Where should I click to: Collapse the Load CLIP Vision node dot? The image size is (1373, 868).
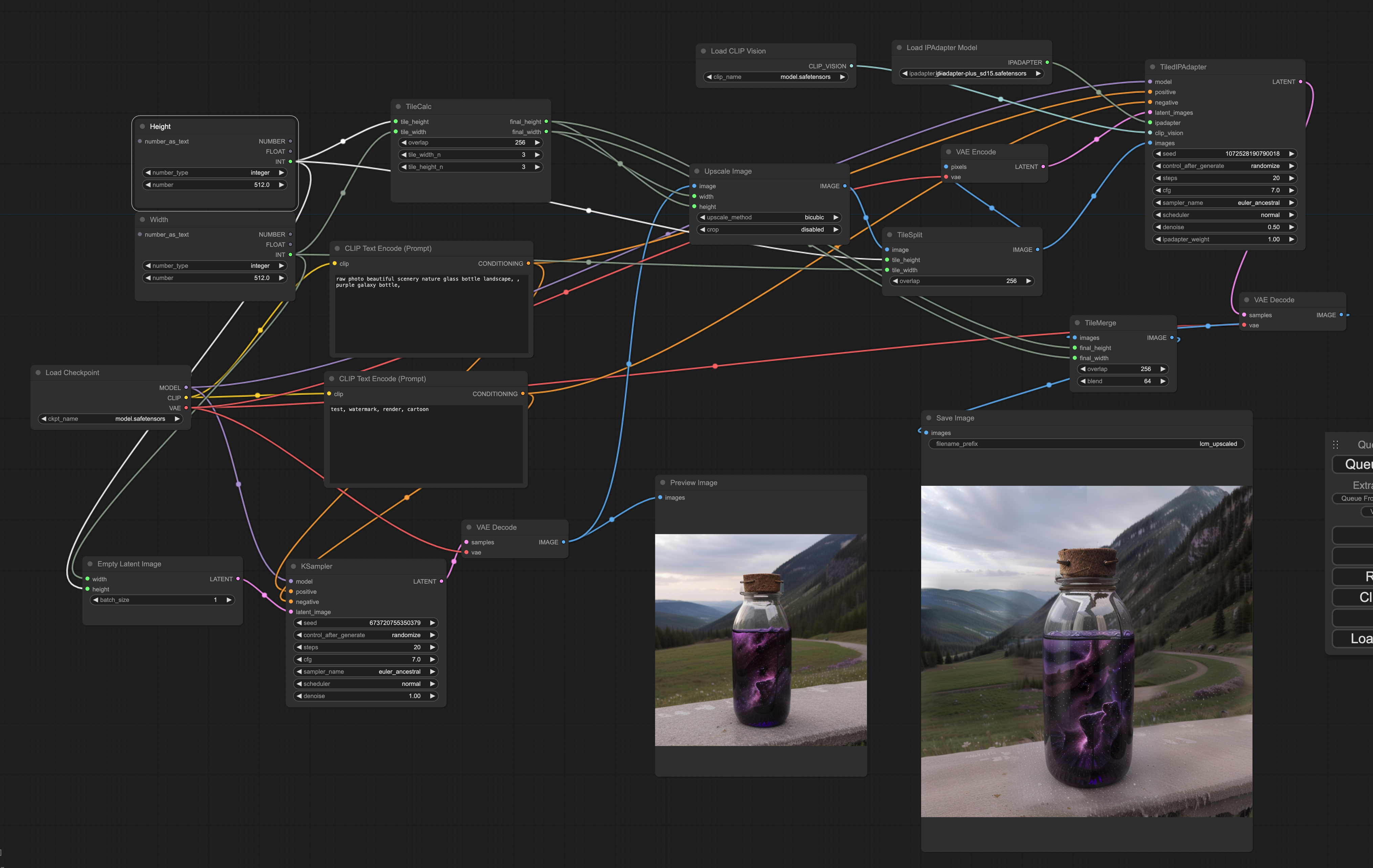[x=704, y=51]
